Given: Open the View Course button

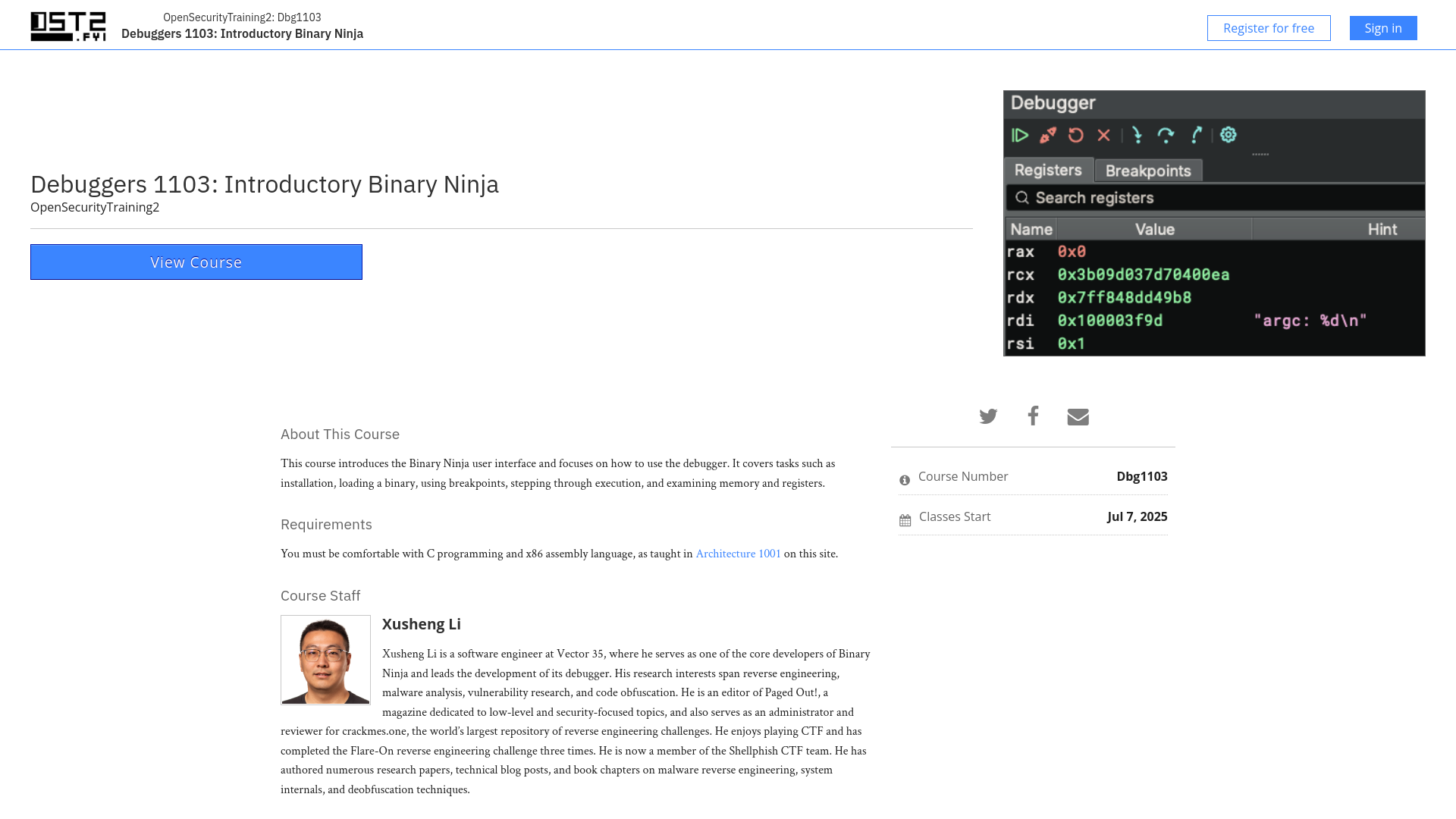Looking at the screenshot, I should [x=196, y=262].
